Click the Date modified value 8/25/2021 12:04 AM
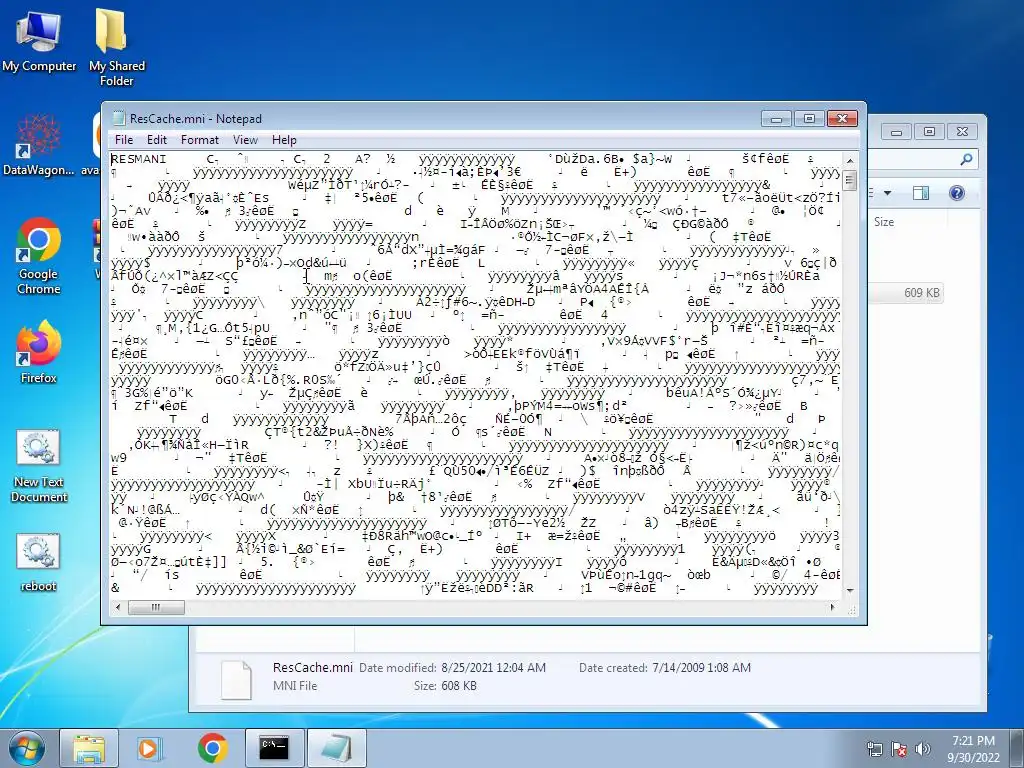Image resolution: width=1024 pixels, height=768 pixels. coord(494,667)
